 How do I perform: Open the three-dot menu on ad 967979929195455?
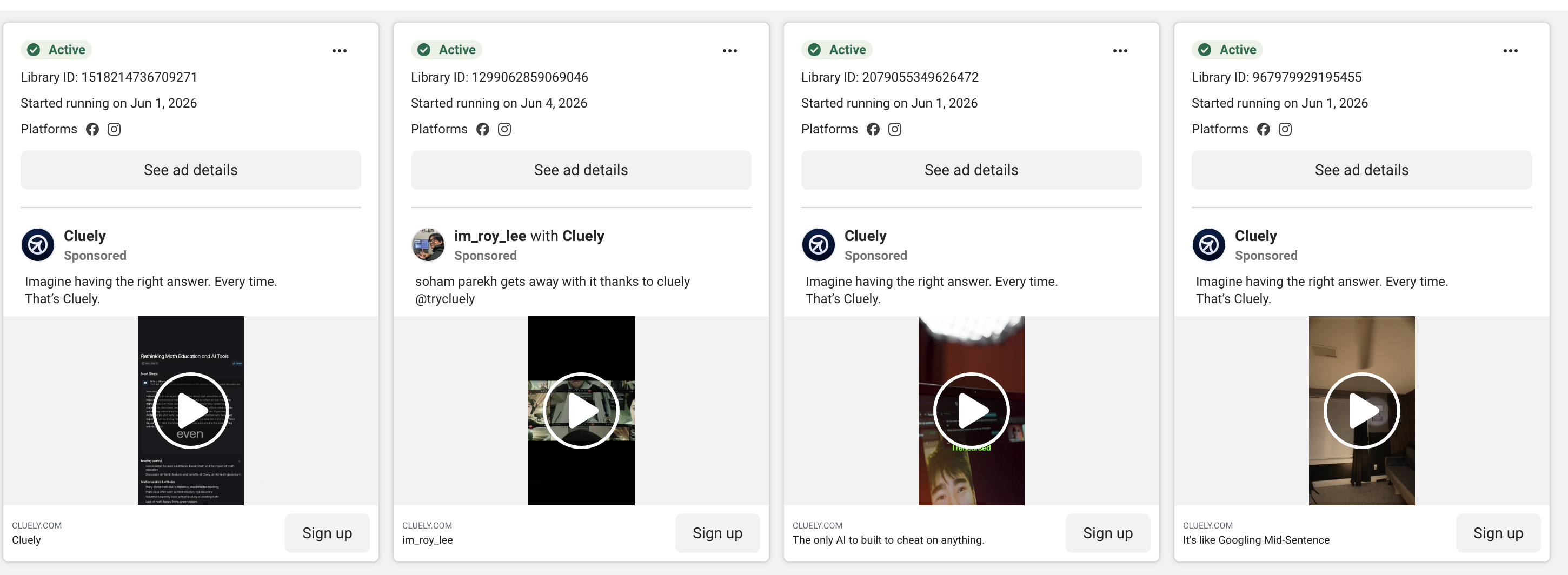pyautogui.click(x=1510, y=50)
